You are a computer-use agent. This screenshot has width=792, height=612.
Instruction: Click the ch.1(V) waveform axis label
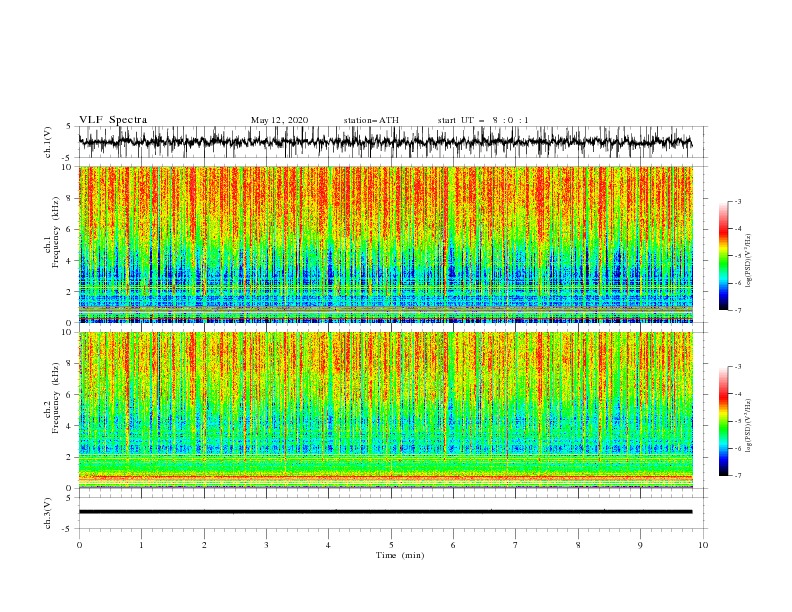coord(48,142)
